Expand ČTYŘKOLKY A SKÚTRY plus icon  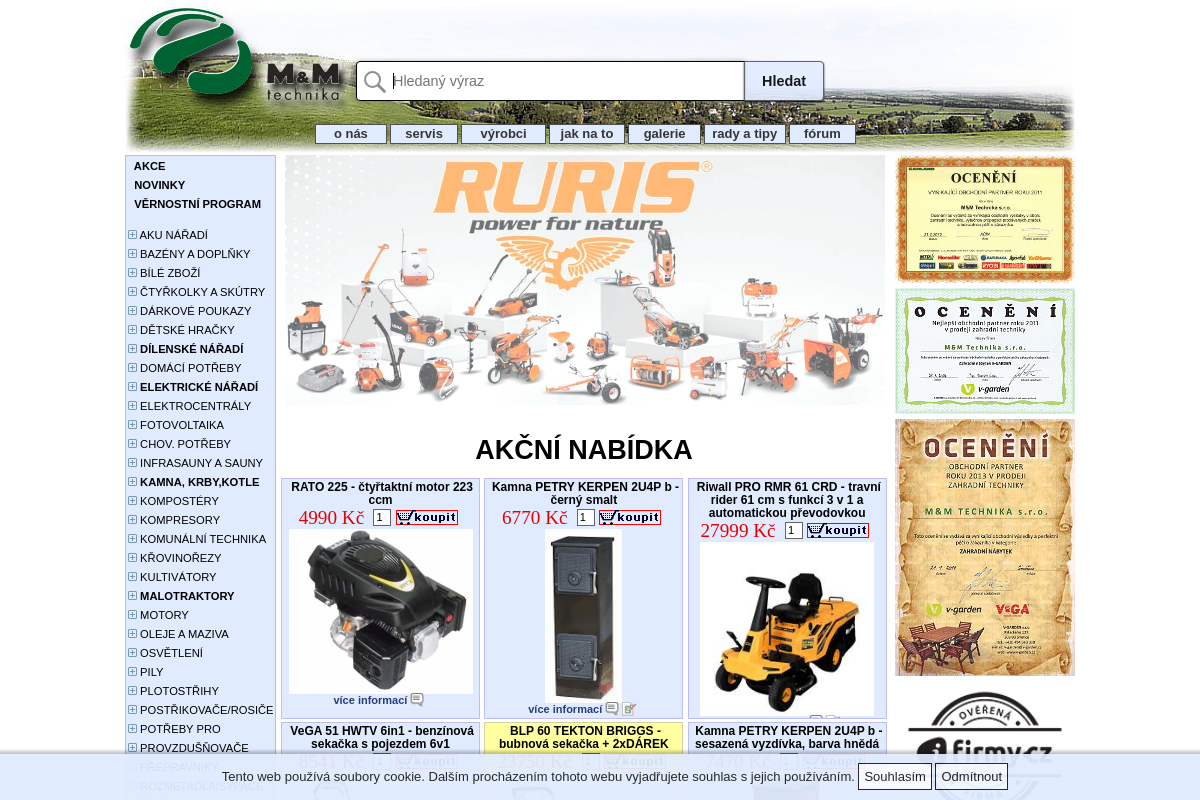pyautogui.click(x=132, y=292)
